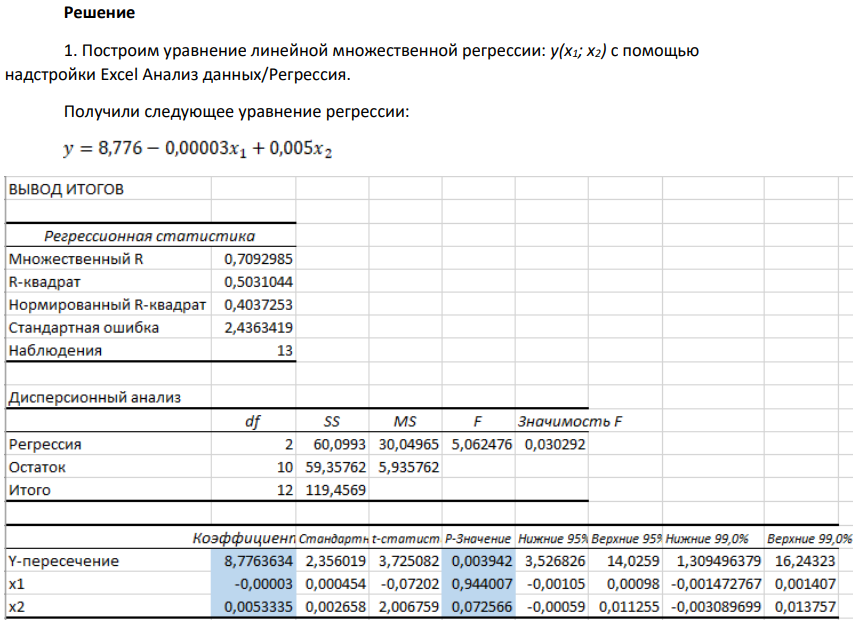Screen dimensions: 853x620
Task: Click 'Нижние 95%' column header
Action: coord(553,538)
